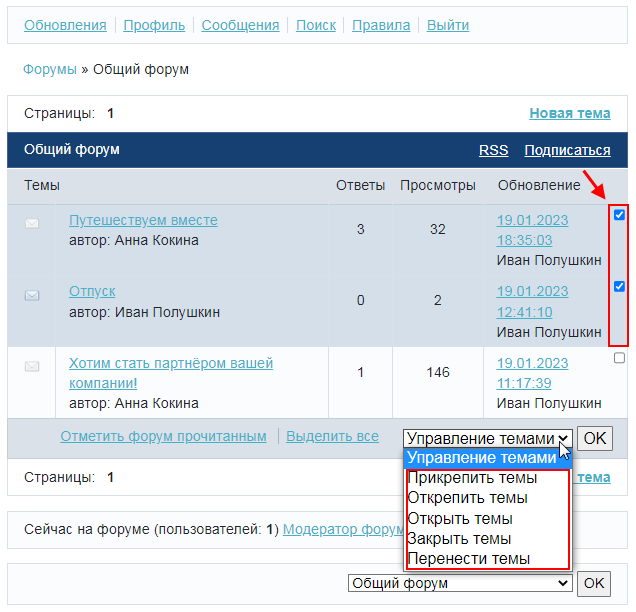
Task: Open topic Хотим стать партнёром вашей компании!
Action: click(x=171, y=373)
